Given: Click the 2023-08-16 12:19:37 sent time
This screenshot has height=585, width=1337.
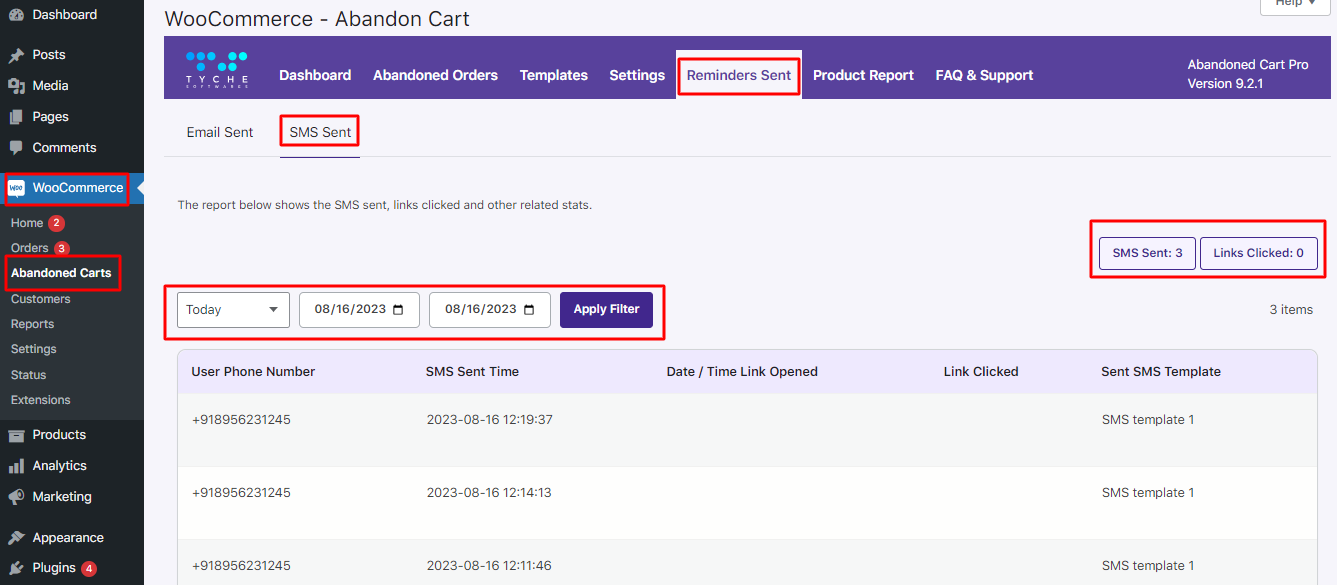Looking at the screenshot, I should (x=489, y=420).
